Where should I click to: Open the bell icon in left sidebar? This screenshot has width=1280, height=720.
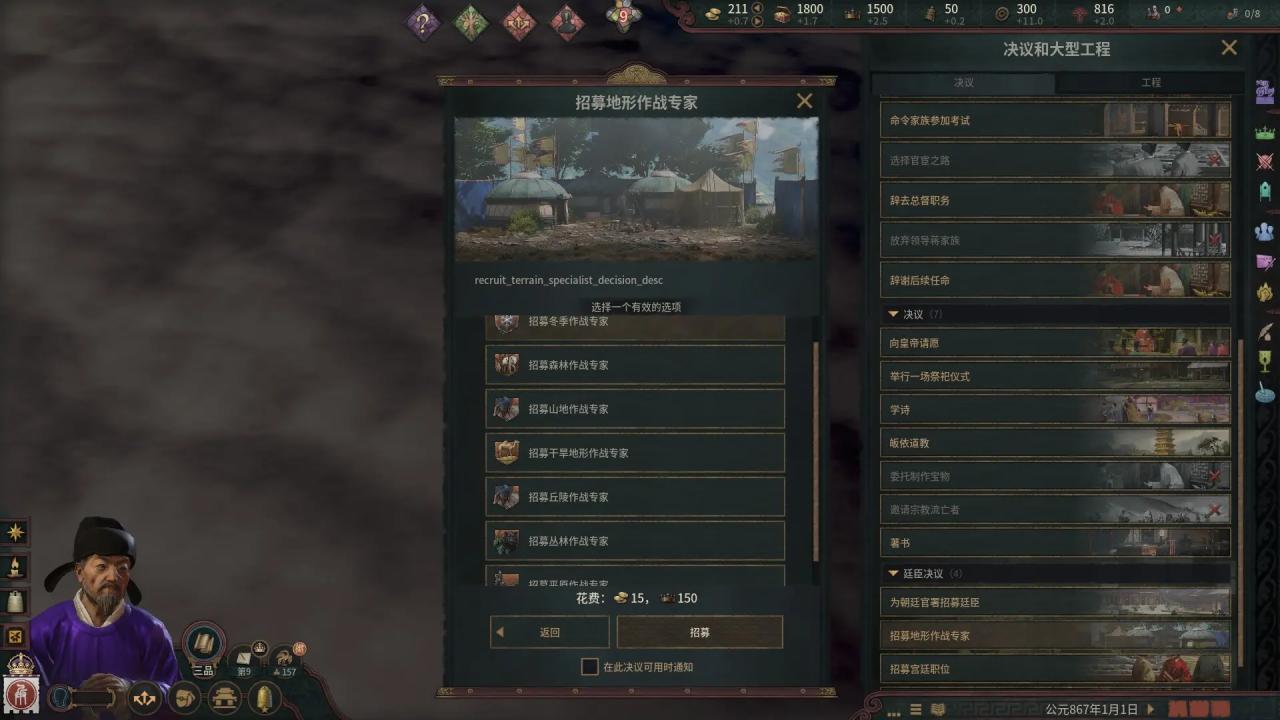pyautogui.click(x=15, y=601)
